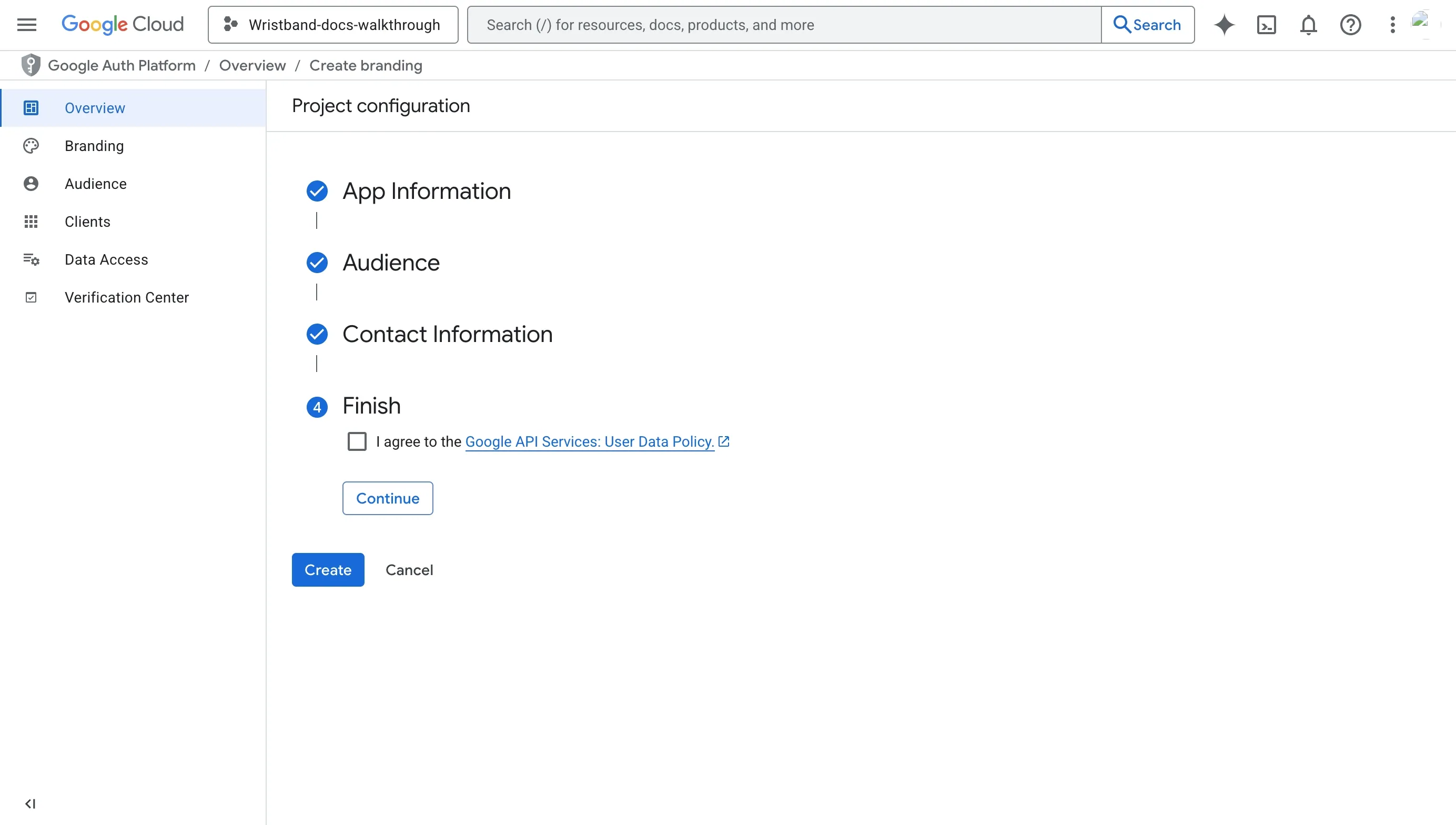Click the Audience step checkmark icon

317,263
